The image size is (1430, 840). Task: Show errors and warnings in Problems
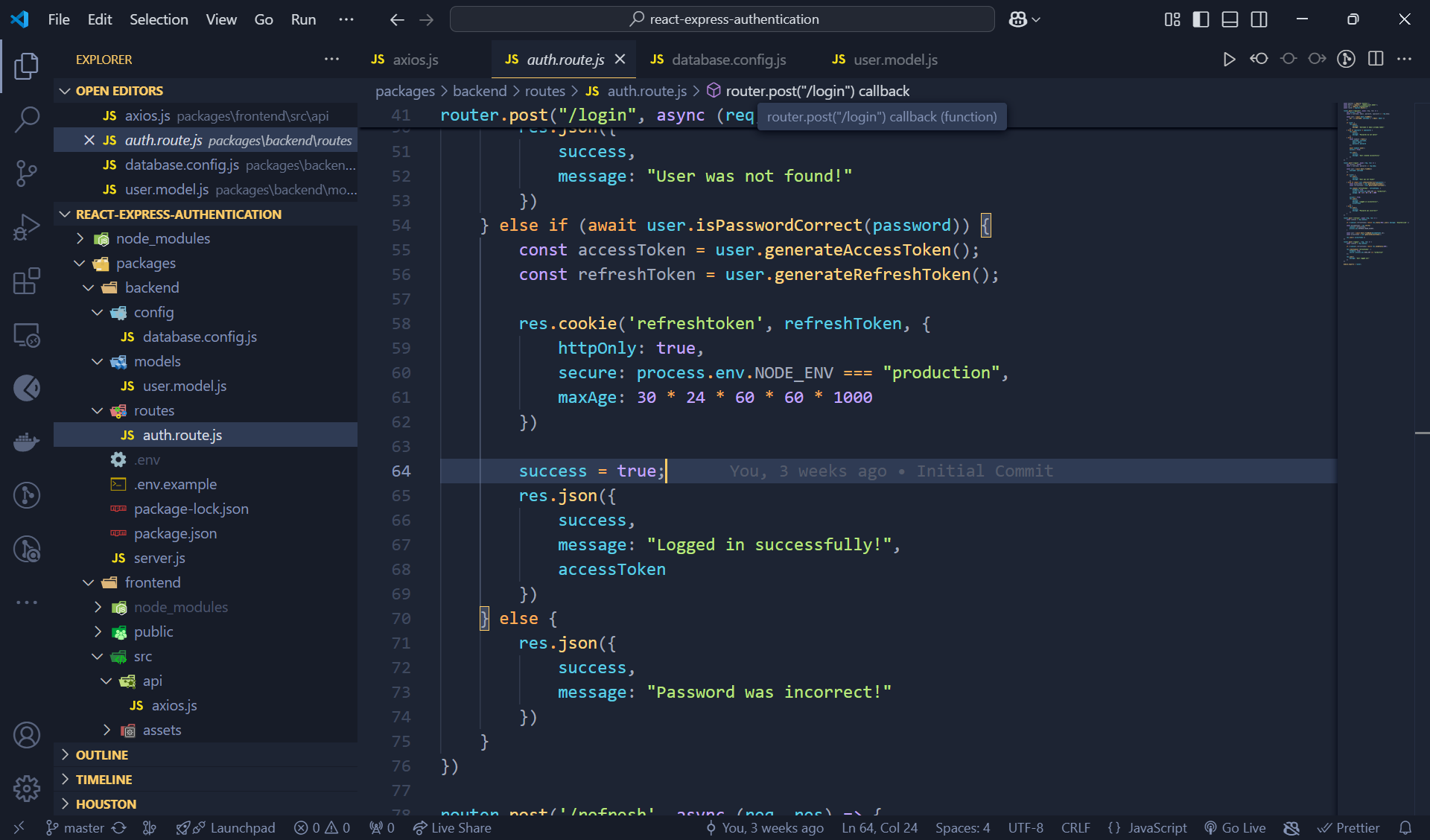point(322,828)
